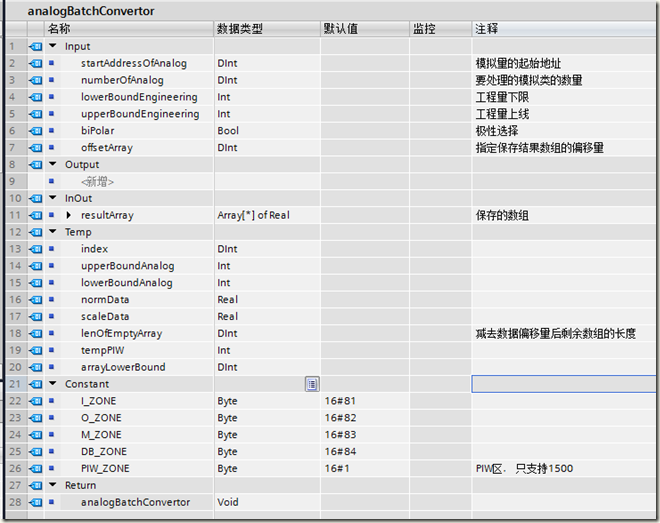Click the tag icon for upperBoundEngineering
The height and width of the screenshot is (523, 660).
[x=36, y=114]
